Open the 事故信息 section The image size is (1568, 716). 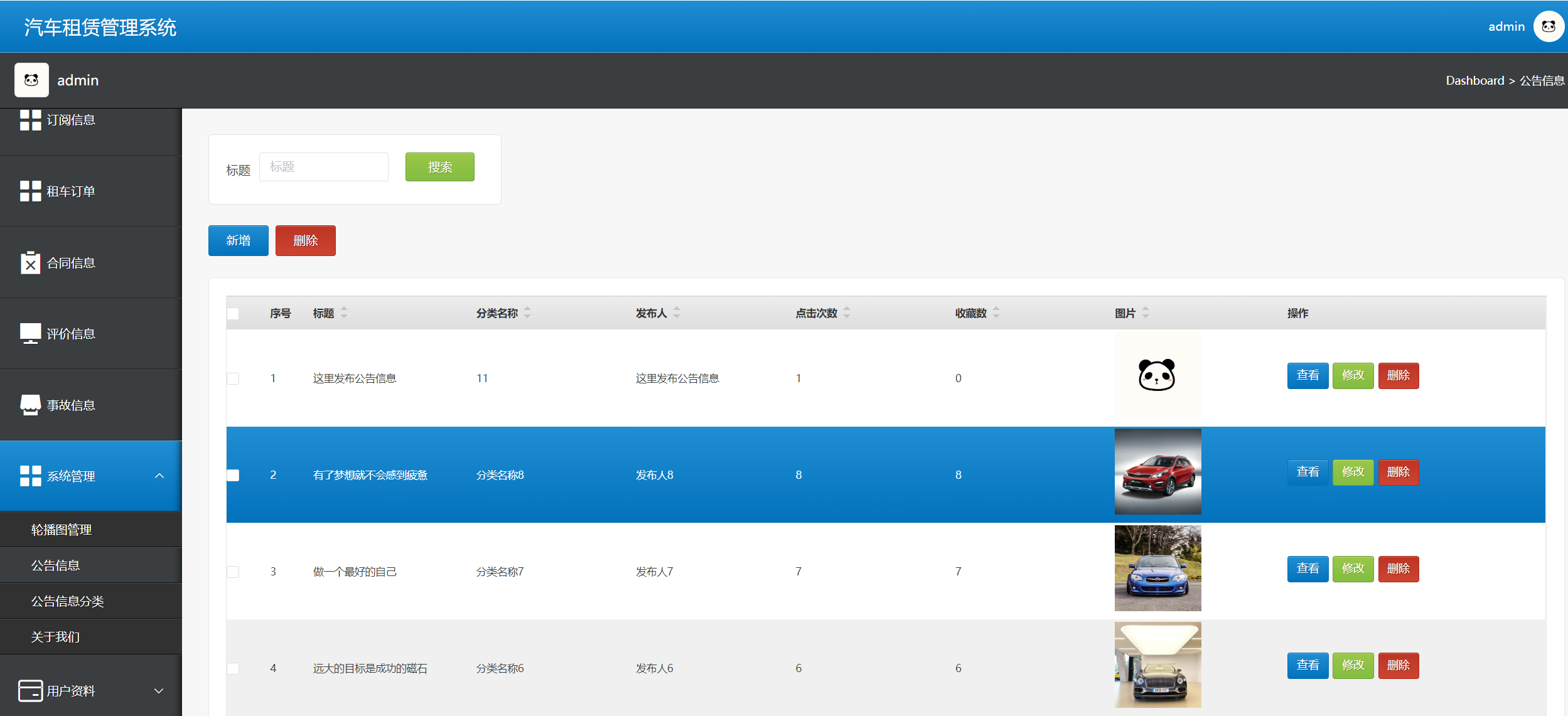(x=72, y=405)
